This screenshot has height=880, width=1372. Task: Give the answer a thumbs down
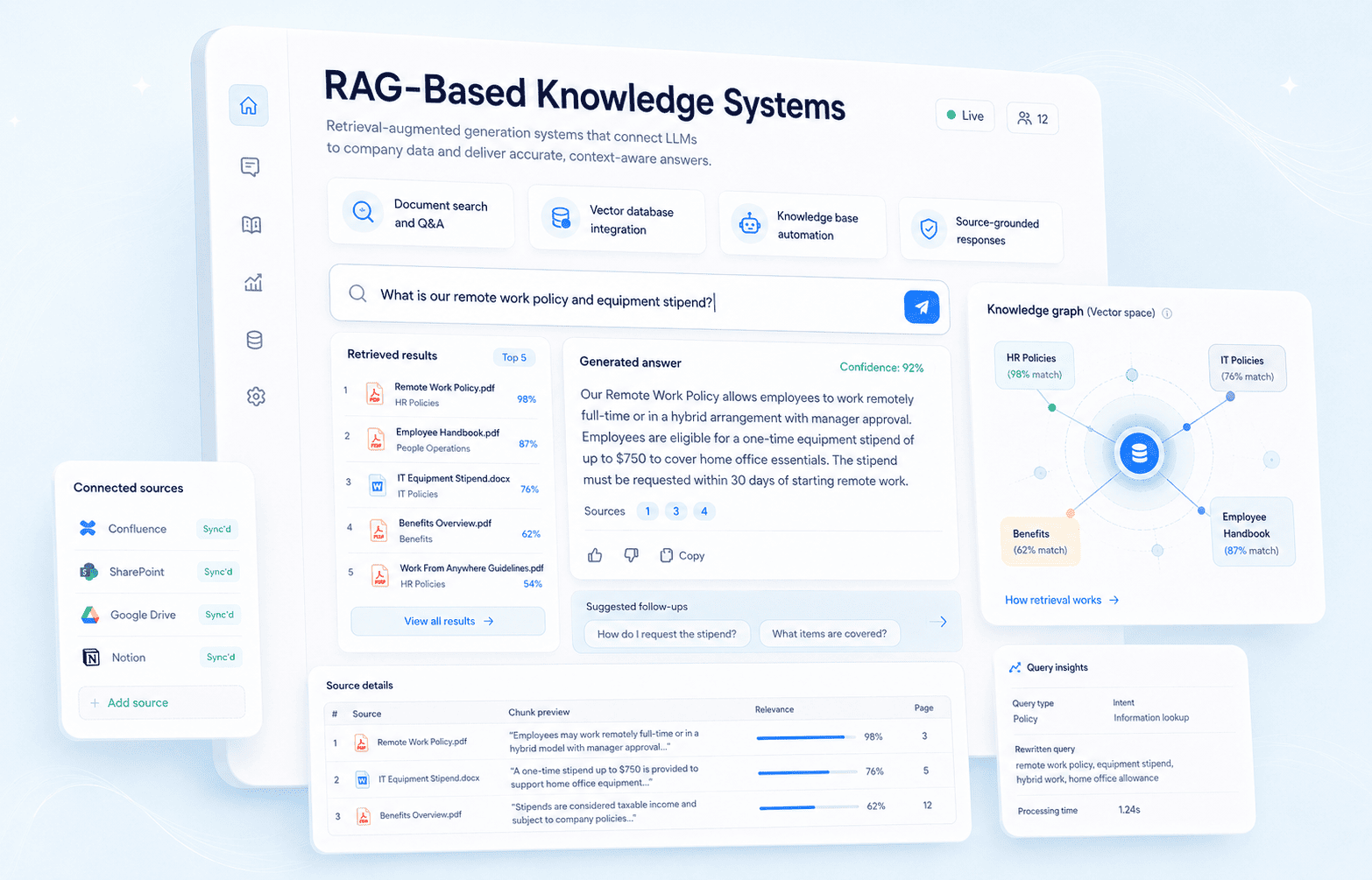(x=631, y=555)
